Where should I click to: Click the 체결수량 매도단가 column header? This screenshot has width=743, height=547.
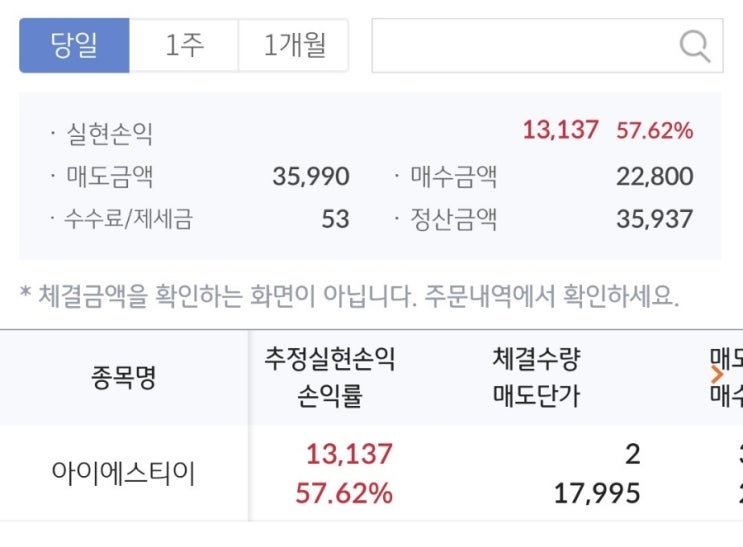click(x=536, y=378)
